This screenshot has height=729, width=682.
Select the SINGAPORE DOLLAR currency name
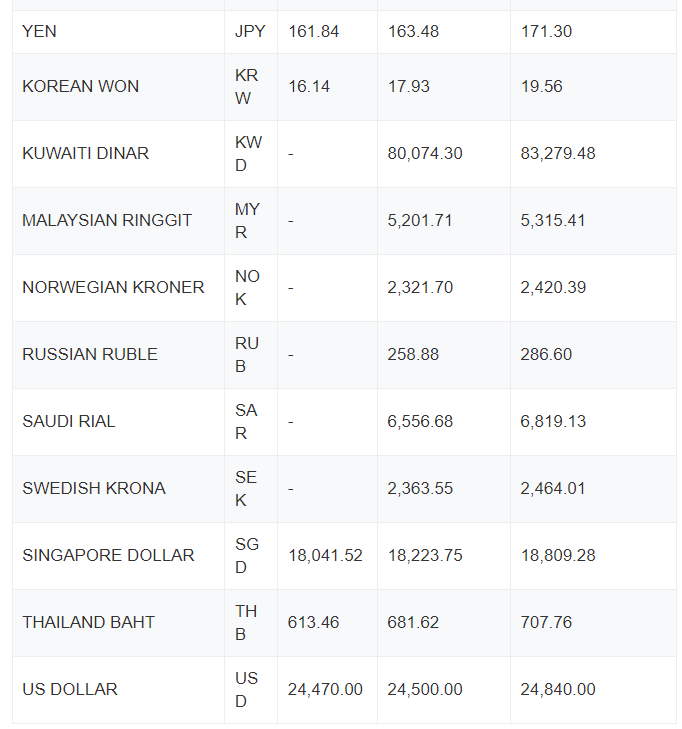point(108,555)
